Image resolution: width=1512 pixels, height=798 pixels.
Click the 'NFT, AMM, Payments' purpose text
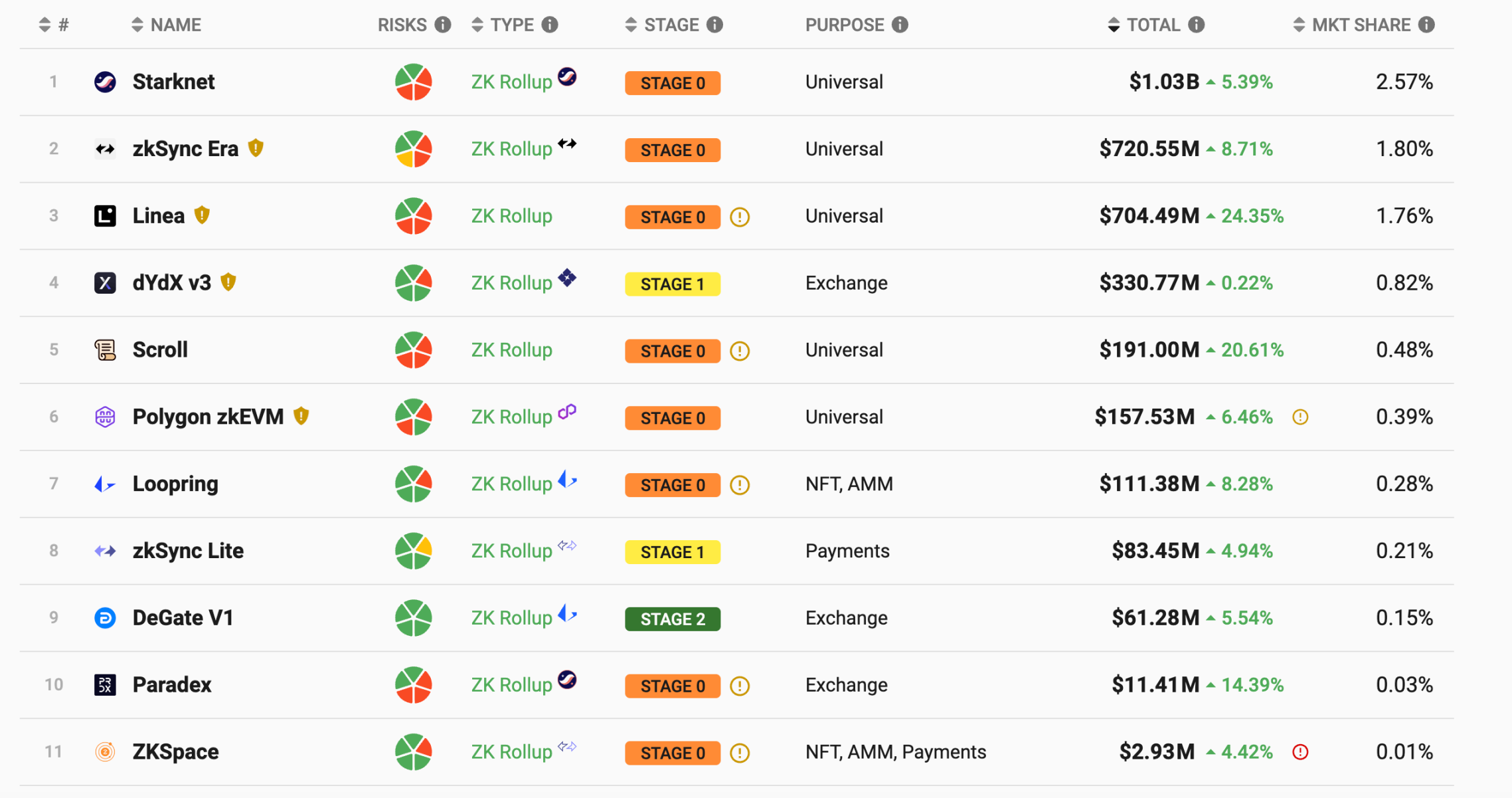[x=895, y=751]
